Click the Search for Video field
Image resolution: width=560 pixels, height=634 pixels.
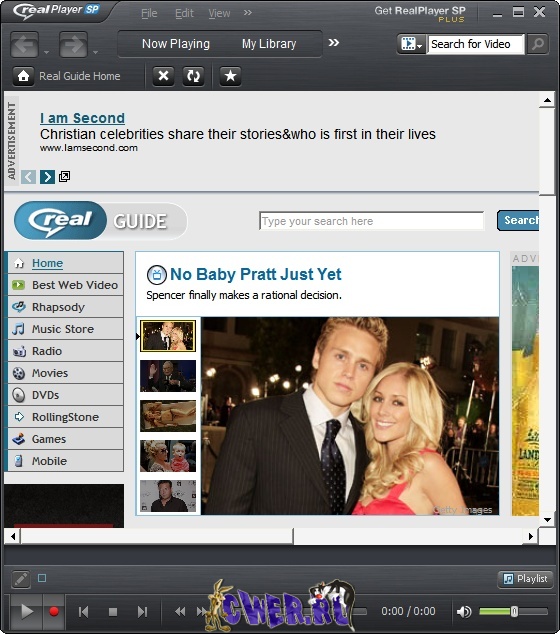475,44
